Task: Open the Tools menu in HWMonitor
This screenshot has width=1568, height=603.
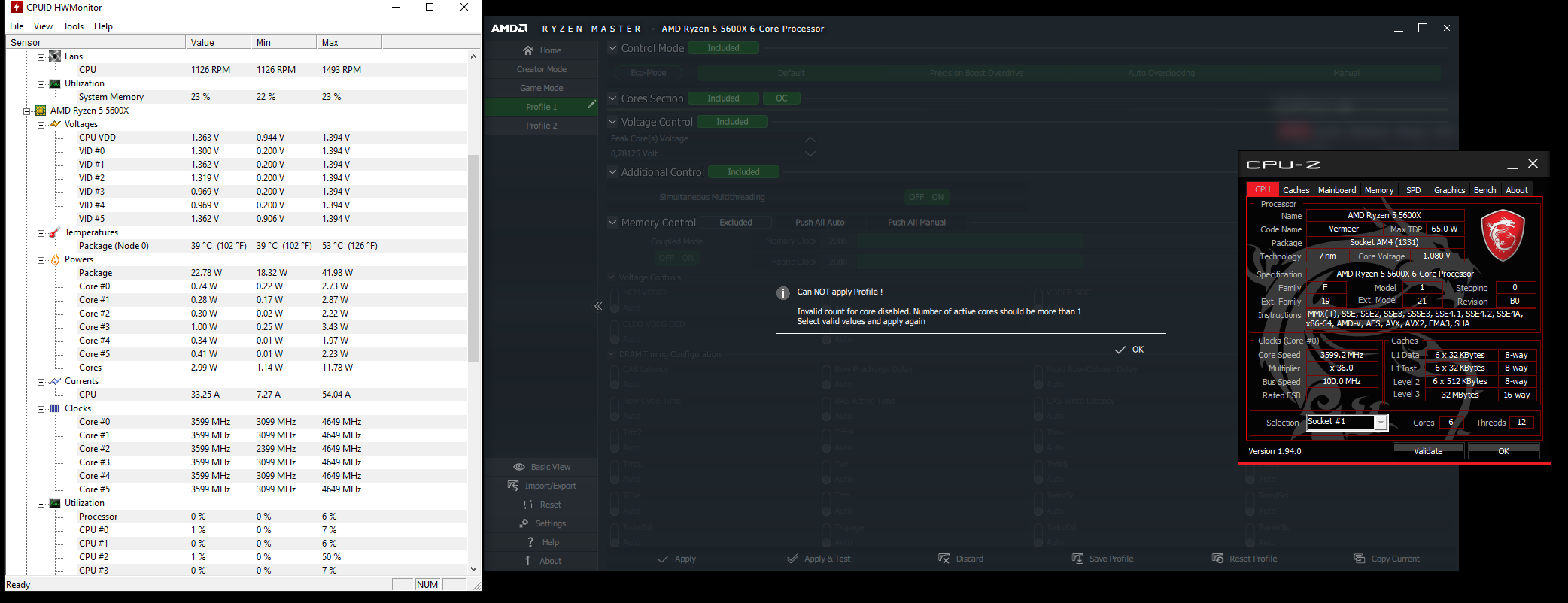Action: 73,26
